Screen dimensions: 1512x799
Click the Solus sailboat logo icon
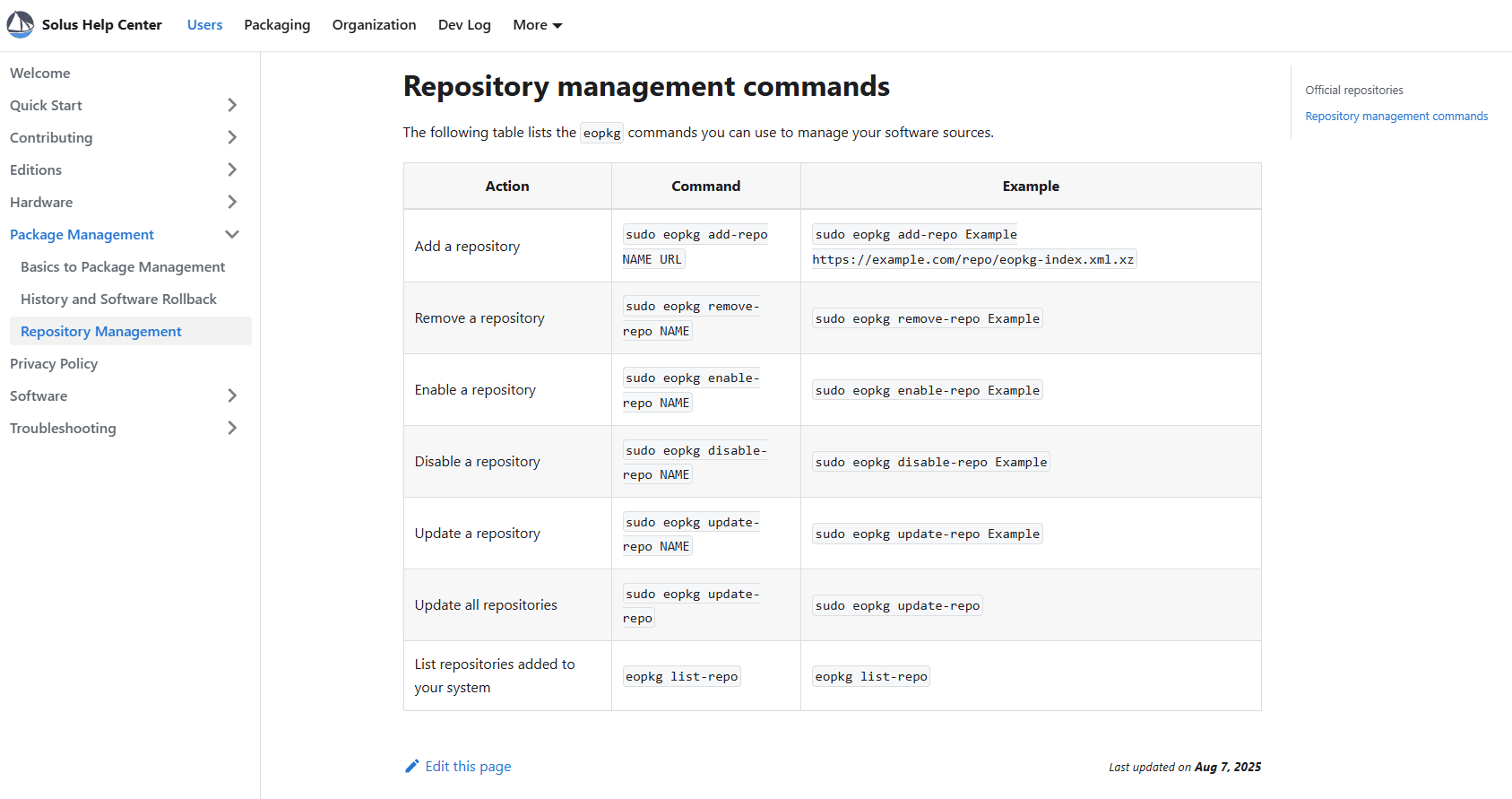tap(20, 24)
